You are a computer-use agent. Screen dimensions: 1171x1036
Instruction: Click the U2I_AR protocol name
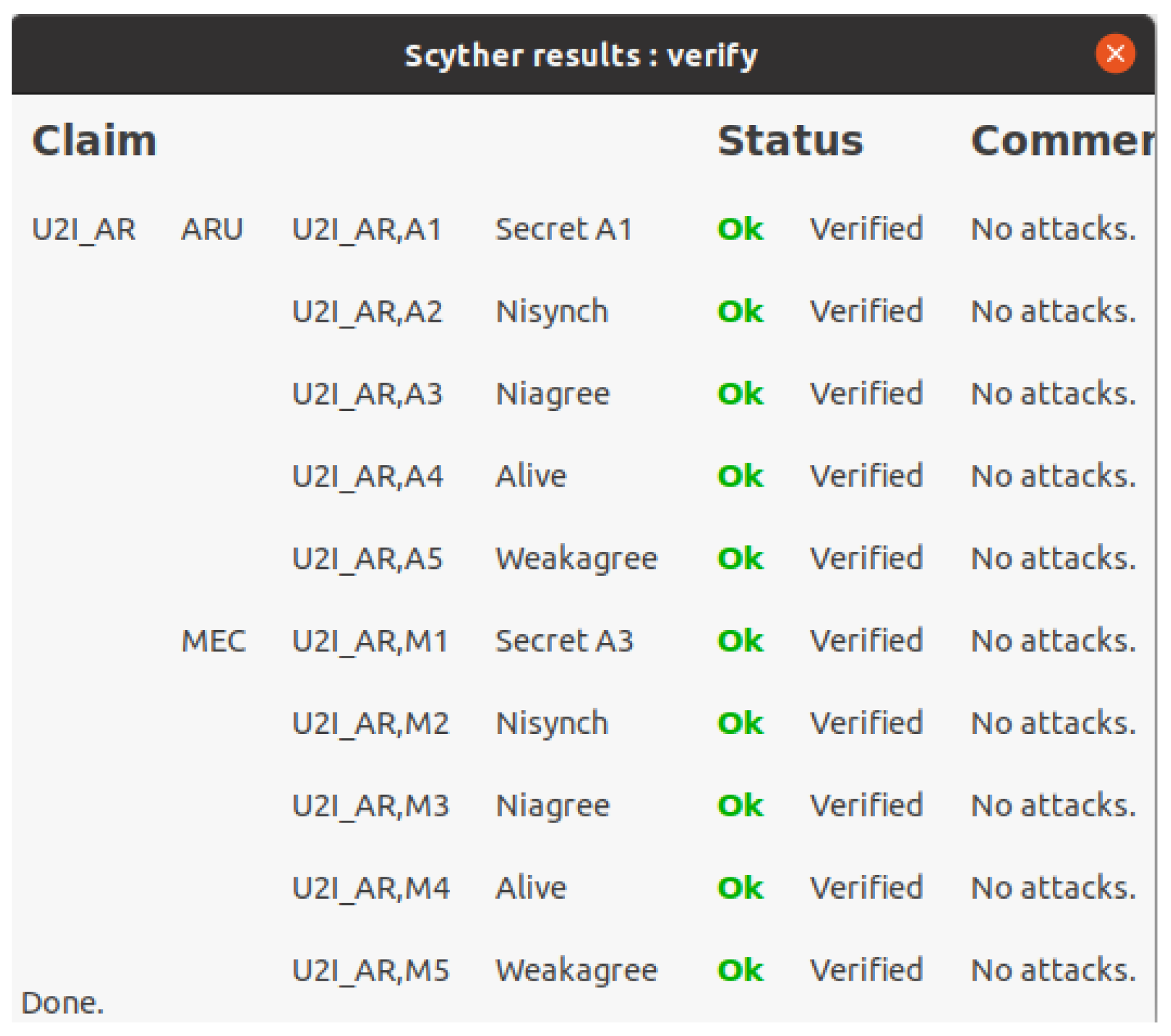click(84, 229)
